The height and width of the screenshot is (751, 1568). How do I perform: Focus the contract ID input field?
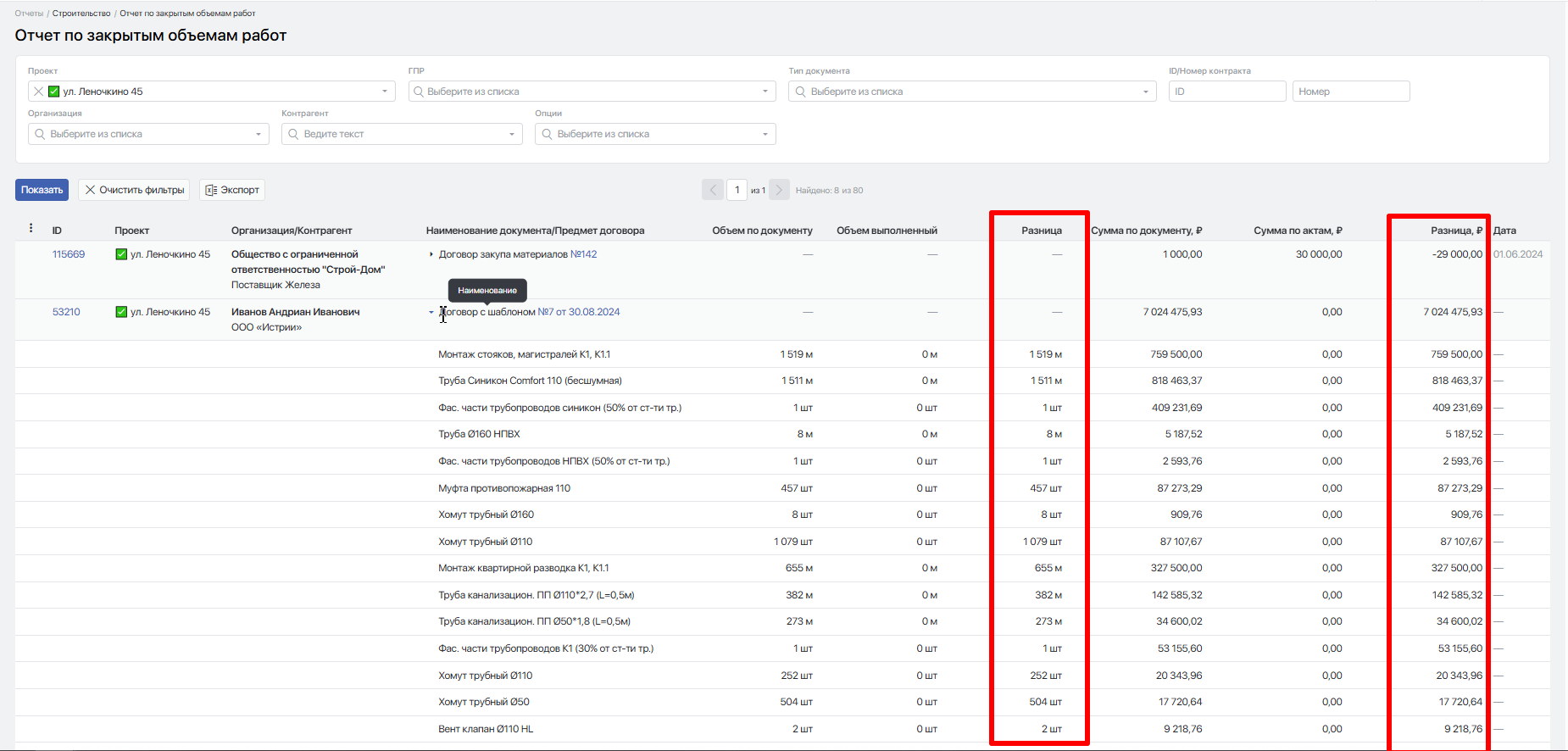pyautogui.click(x=1226, y=92)
